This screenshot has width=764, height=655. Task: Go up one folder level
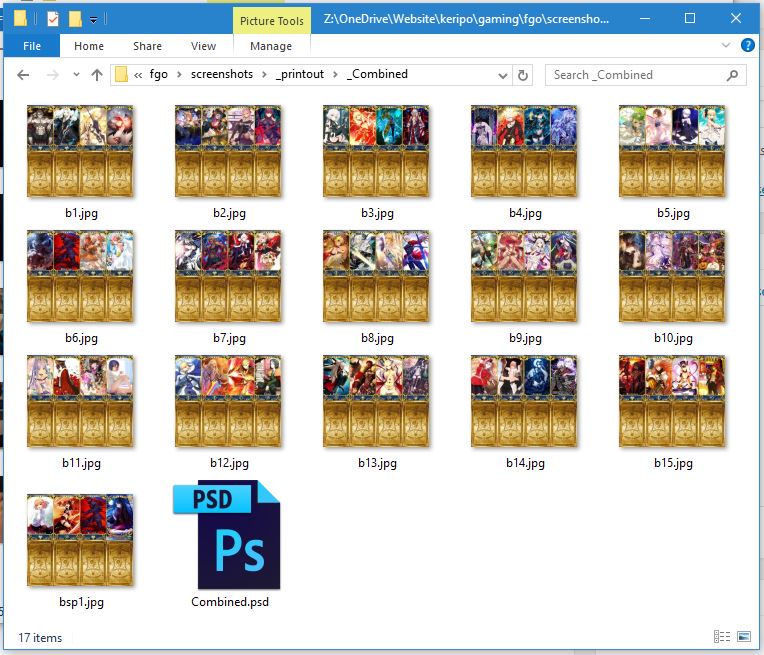(97, 75)
